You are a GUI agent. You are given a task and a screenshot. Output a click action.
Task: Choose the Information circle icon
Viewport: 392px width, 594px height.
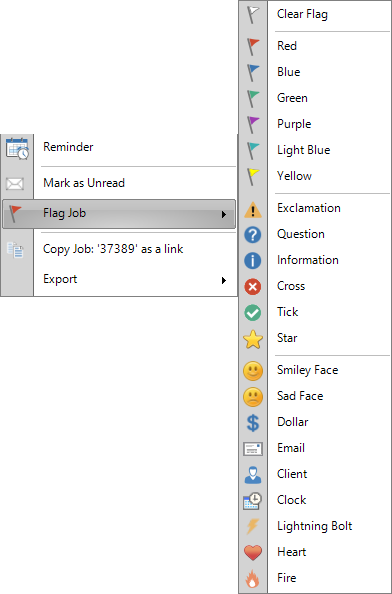click(x=253, y=261)
